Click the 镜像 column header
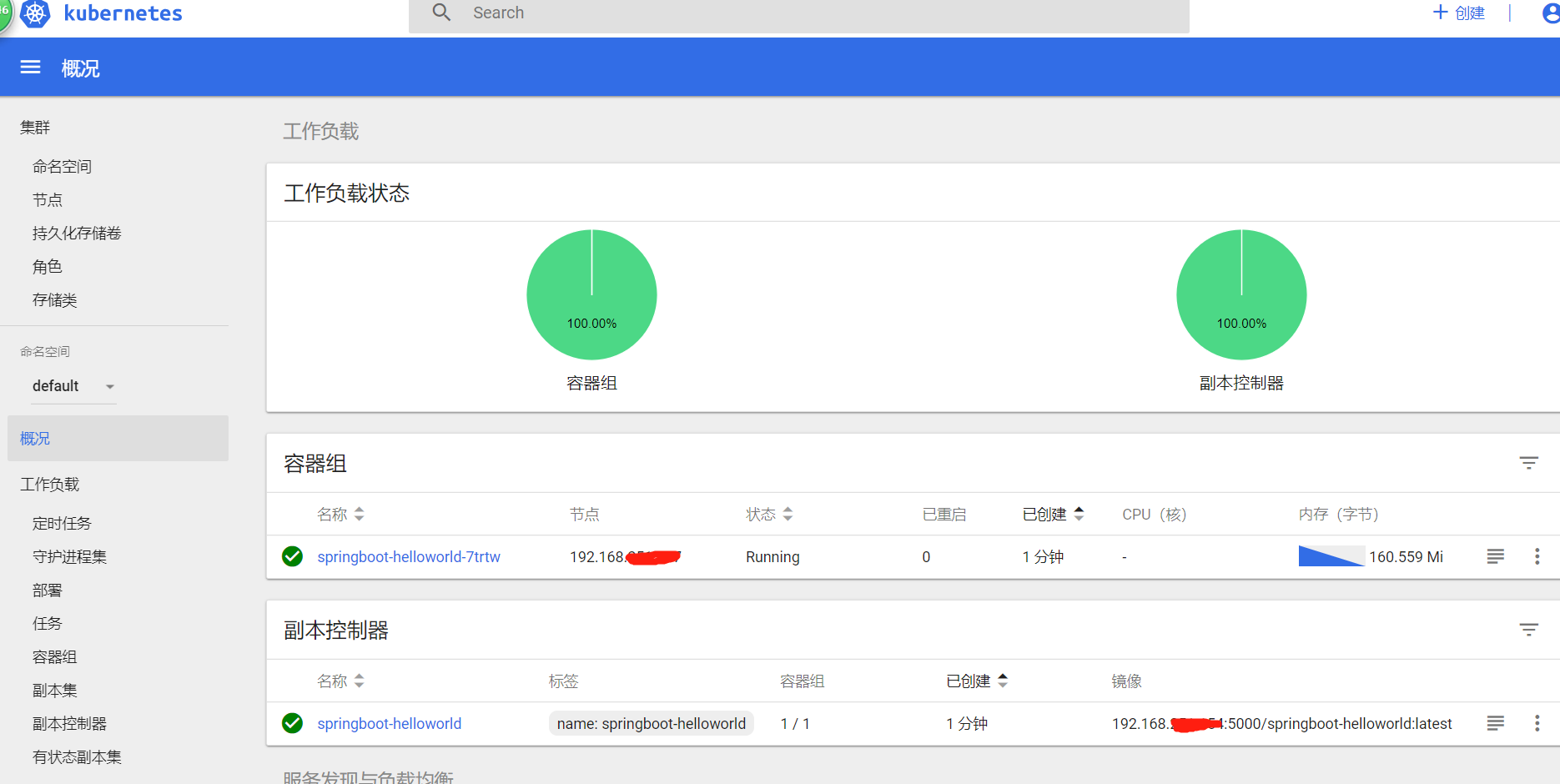The width and height of the screenshot is (1560, 784). click(x=1127, y=681)
